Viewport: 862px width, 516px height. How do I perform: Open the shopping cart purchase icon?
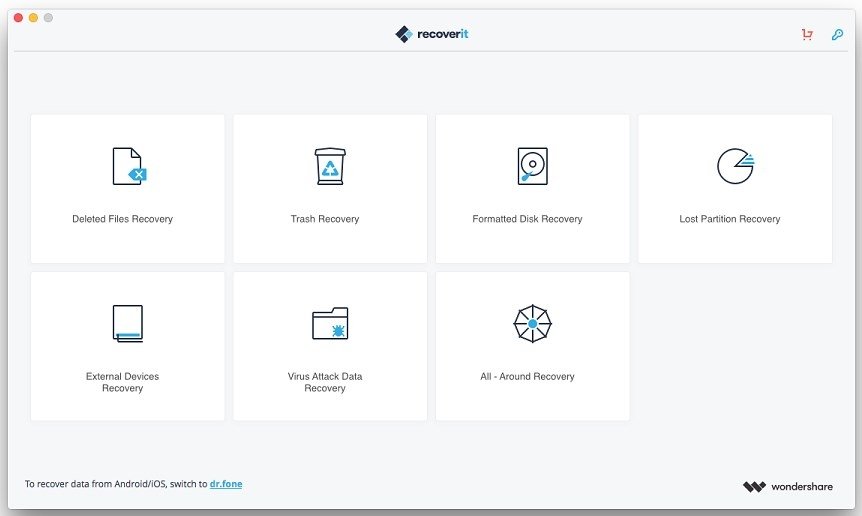point(807,35)
